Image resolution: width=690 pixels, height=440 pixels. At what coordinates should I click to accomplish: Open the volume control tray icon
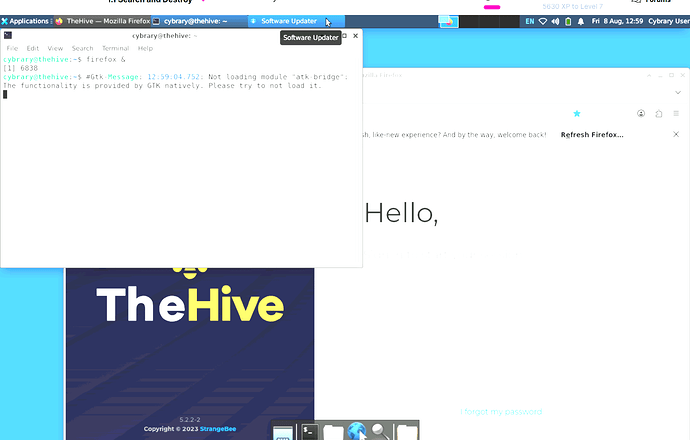click(x=555, y=21)
